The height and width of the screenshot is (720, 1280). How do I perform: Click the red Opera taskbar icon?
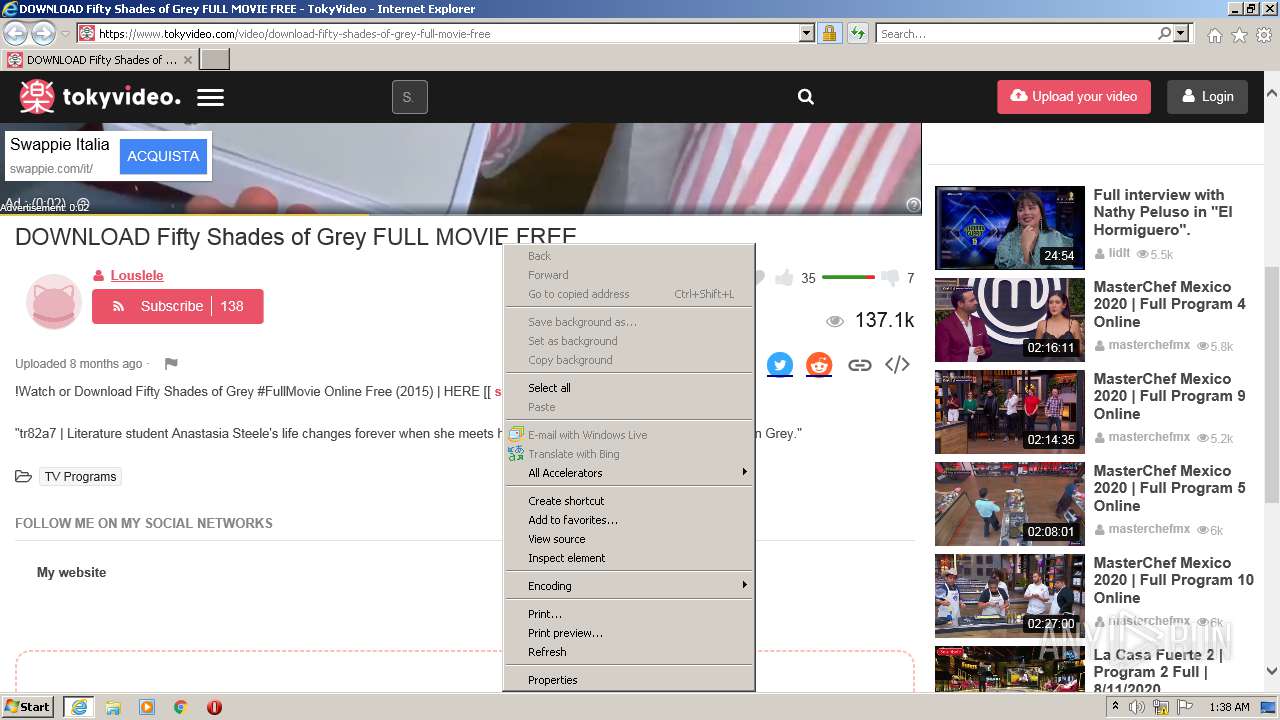pos(214,707)
